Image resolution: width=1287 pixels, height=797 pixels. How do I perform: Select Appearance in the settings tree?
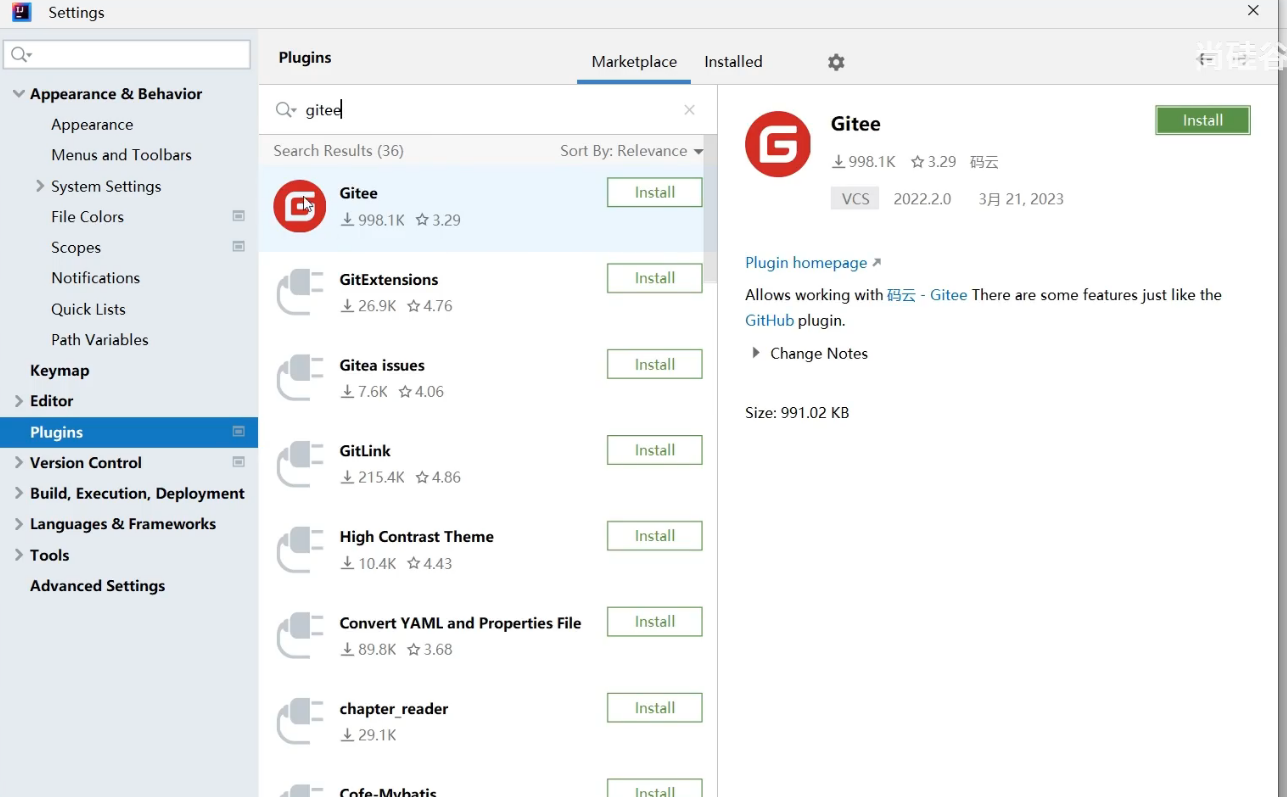tap(92, 125)
